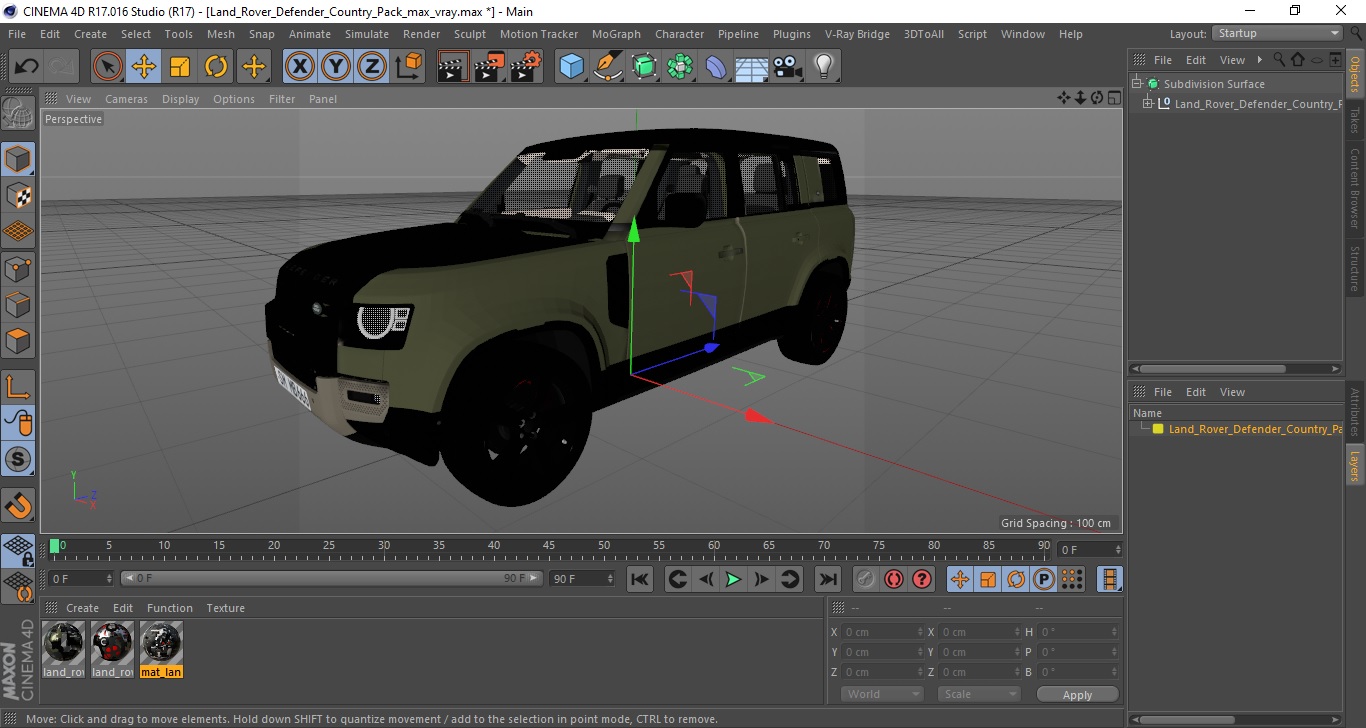Switch to Model mode
1366x728 pixels.
click(x=18, y=159)
